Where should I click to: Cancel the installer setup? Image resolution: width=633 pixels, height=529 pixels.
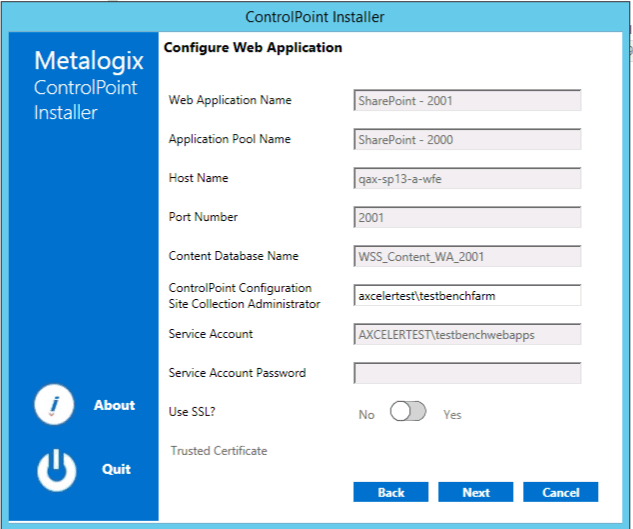[561, 492]
